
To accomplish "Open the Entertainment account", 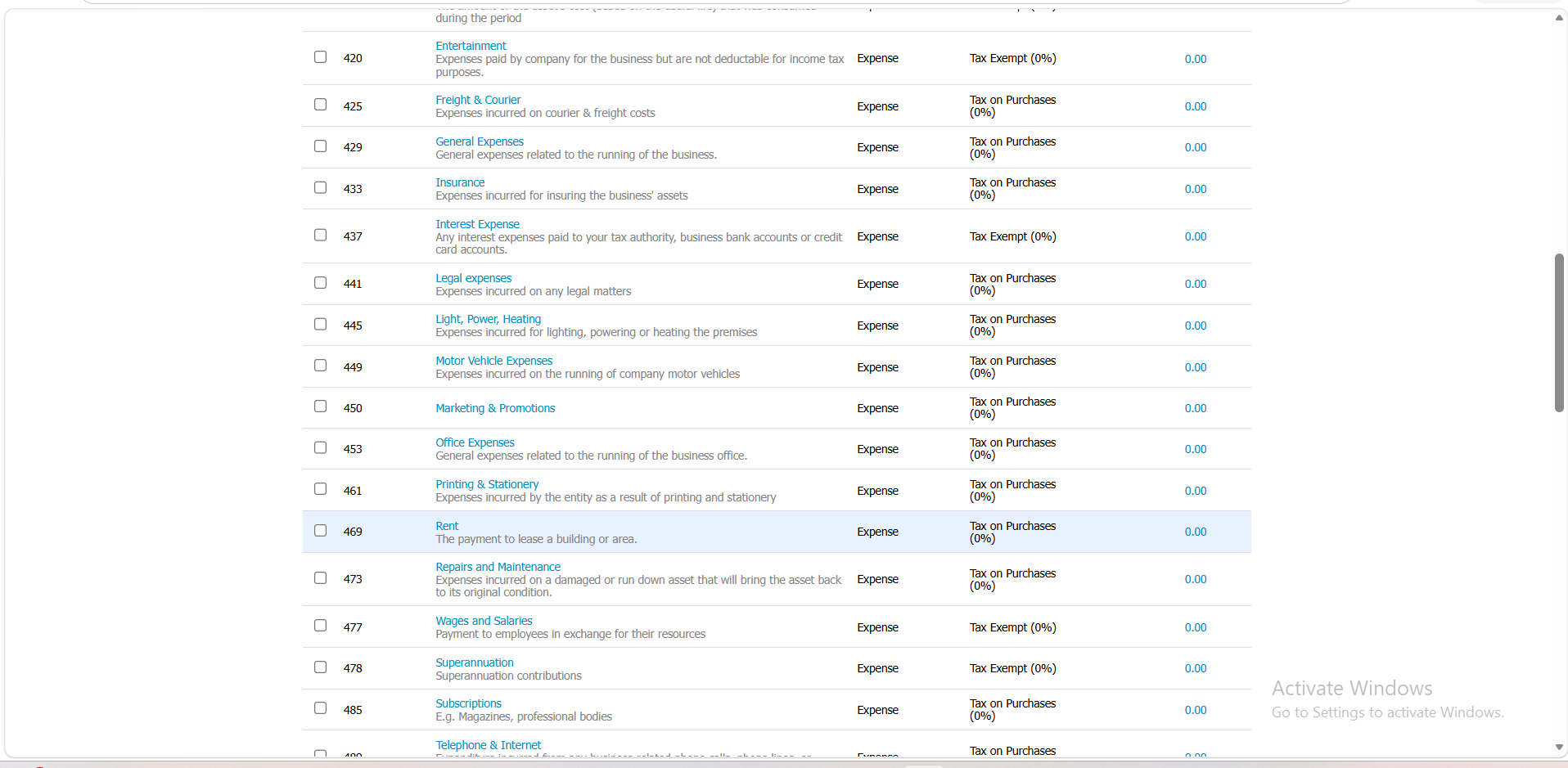I will pyautogui.click(x=471, y=46).
